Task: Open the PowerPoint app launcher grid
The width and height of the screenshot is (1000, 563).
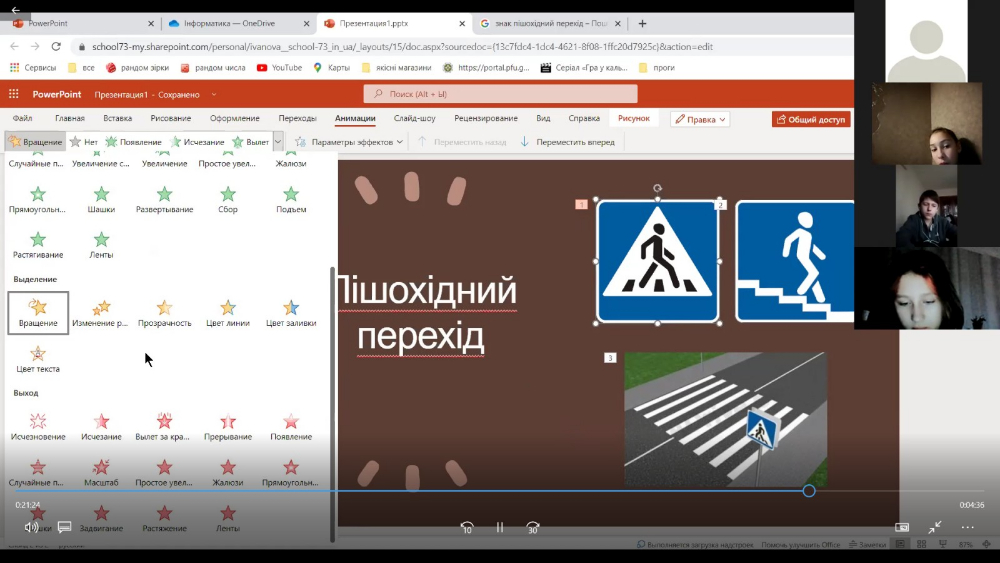Action: point(13,94)
